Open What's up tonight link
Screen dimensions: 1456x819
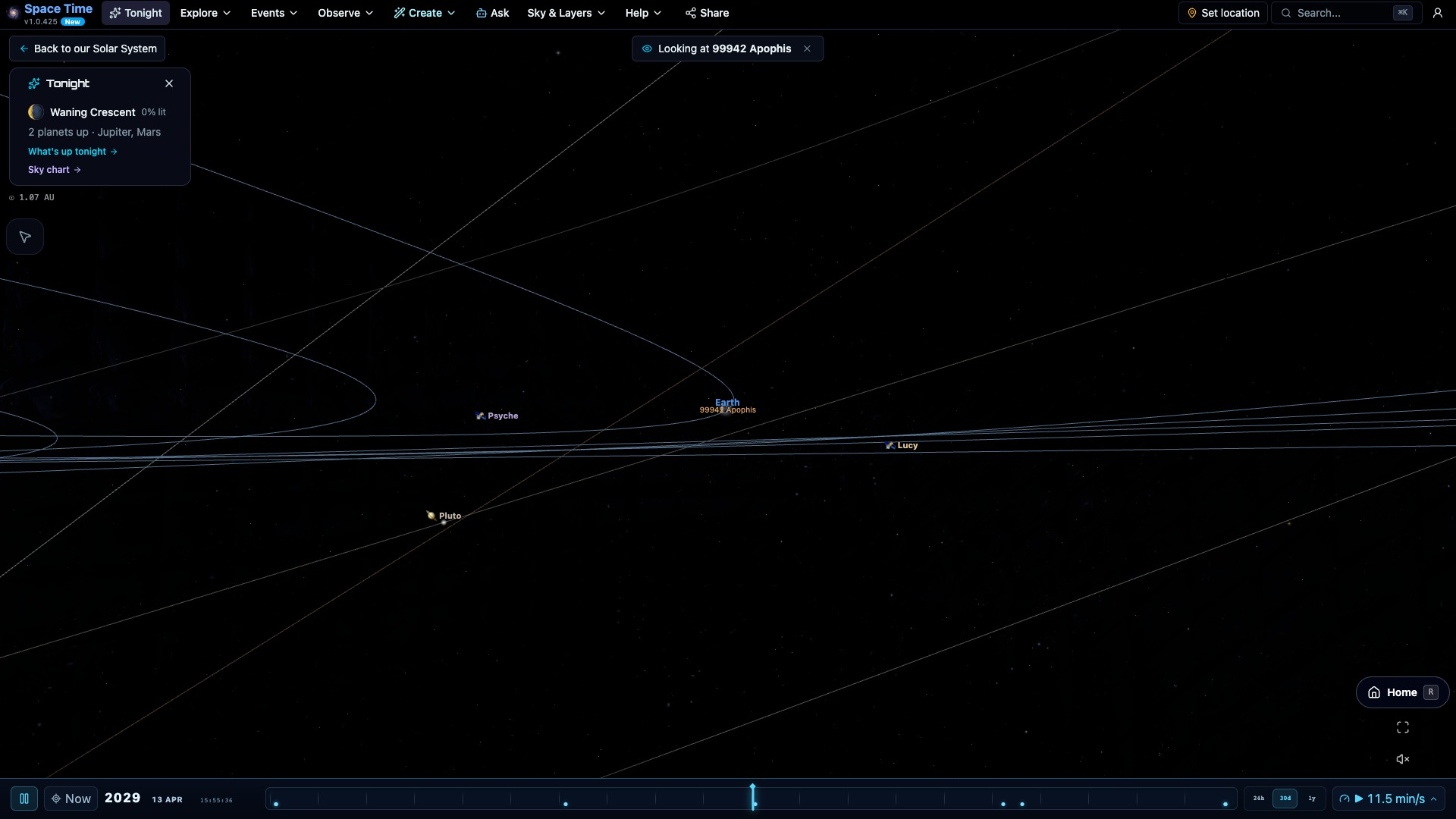73,152
